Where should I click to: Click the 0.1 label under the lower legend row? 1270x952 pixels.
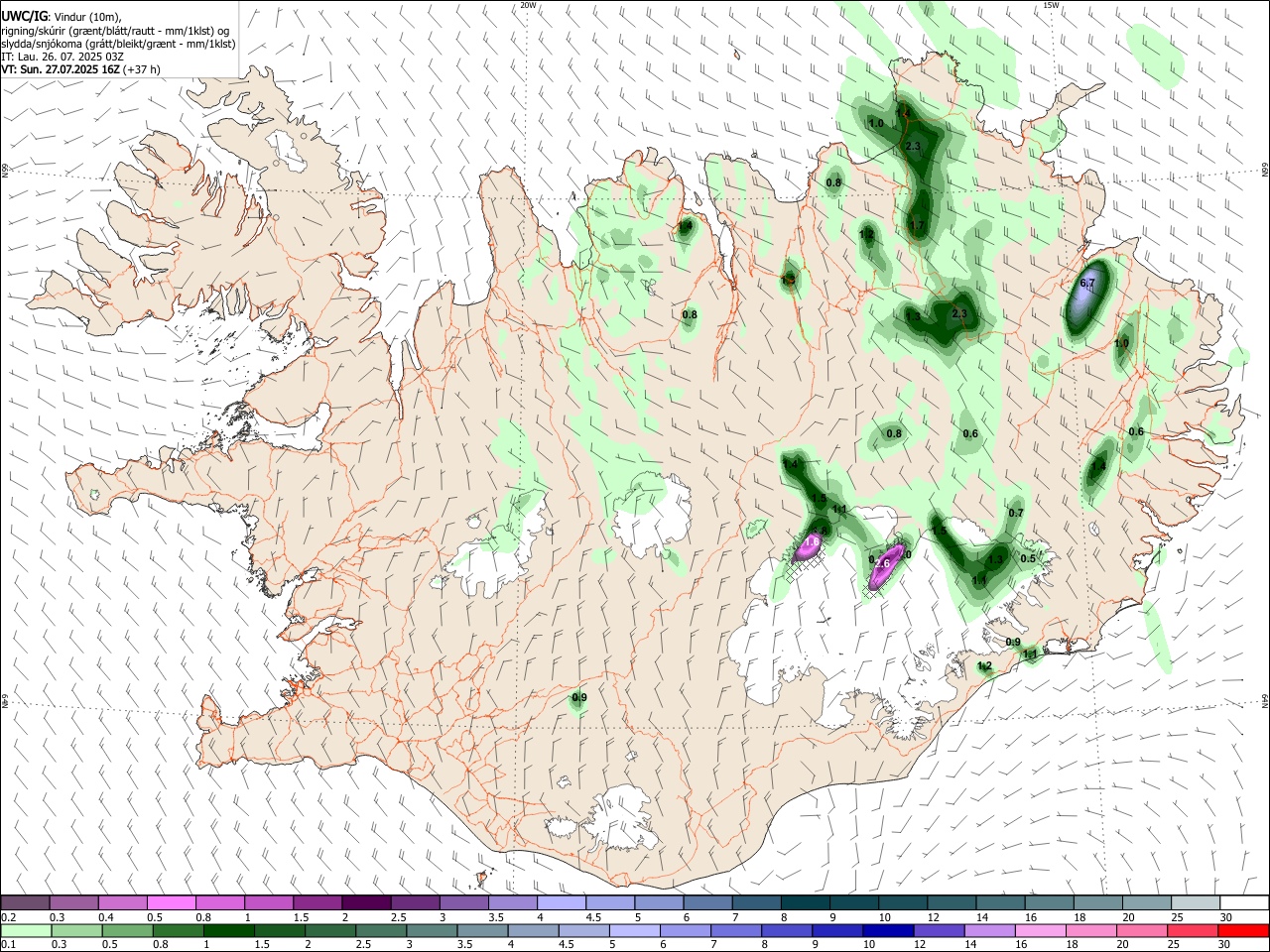(8, 945)
